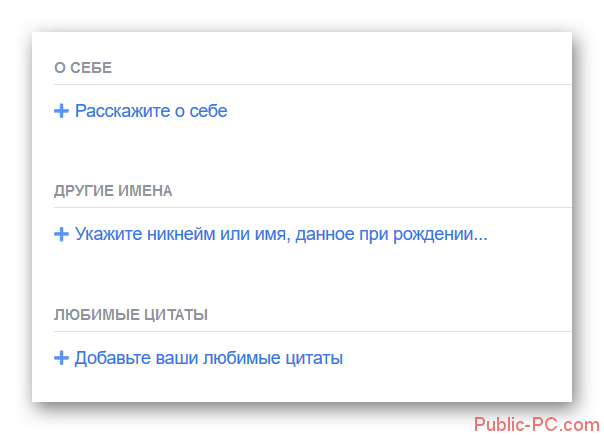Open the Расскажите о себе link
604x436 pixels.
click(x=151, y=111)
